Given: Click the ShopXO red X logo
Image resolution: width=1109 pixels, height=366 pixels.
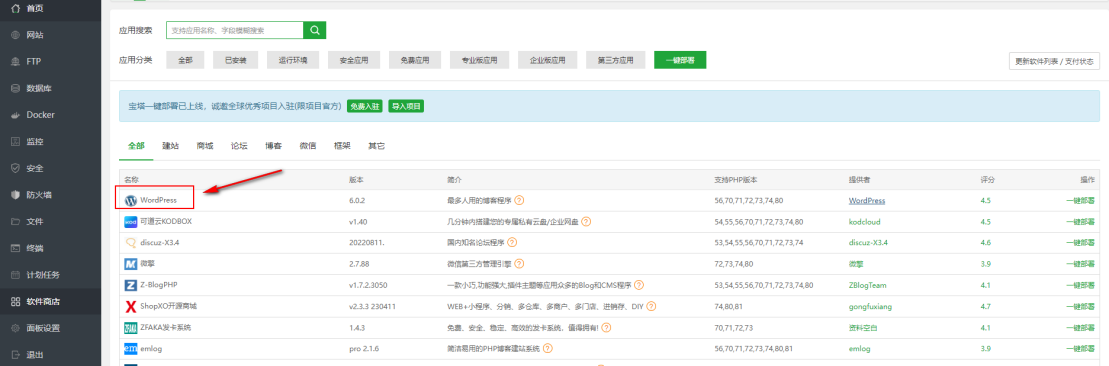Looking at the screenshot, I should (x=130, y=307).
